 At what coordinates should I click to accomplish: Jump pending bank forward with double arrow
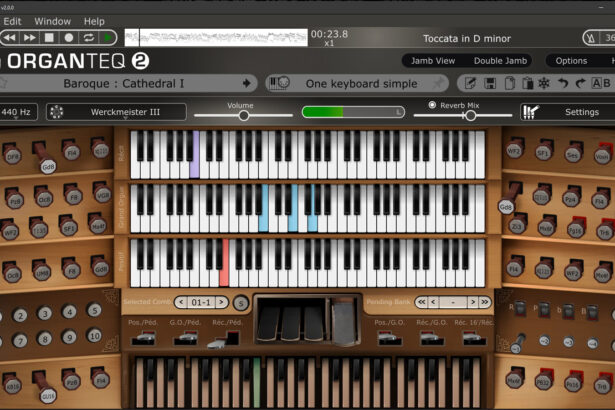[484, 302]
